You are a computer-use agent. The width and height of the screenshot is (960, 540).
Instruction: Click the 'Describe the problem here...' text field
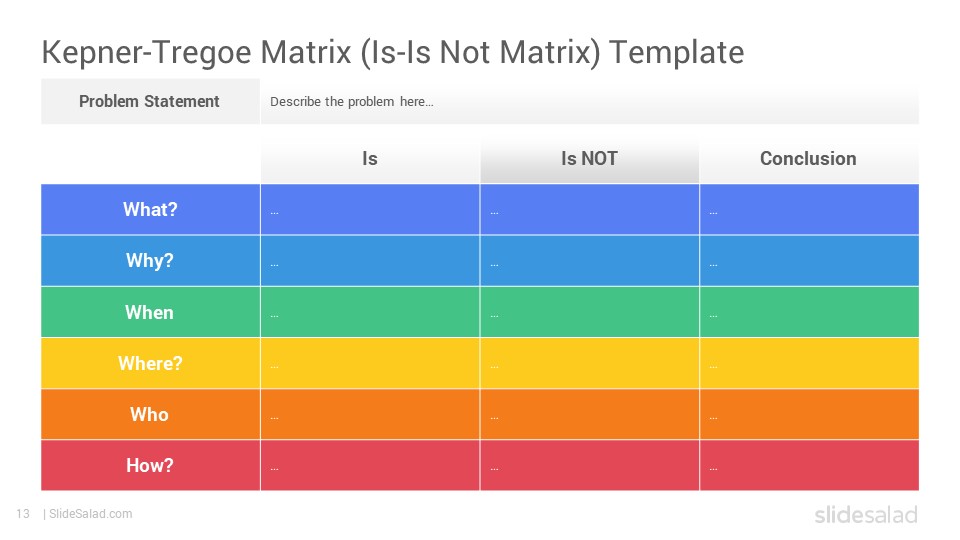[590, 102]
